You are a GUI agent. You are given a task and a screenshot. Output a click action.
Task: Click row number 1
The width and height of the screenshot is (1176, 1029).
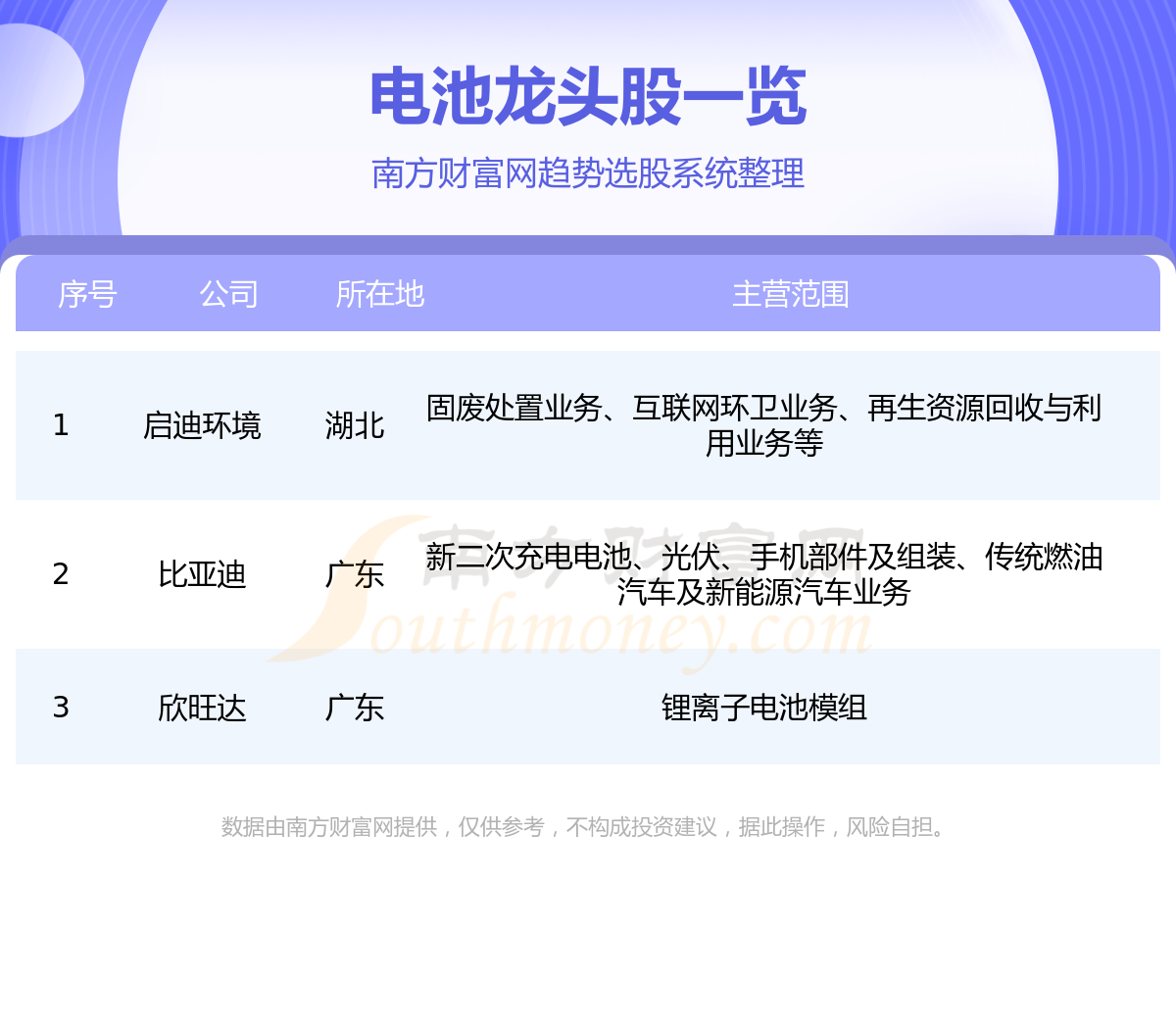pos(61,425)
